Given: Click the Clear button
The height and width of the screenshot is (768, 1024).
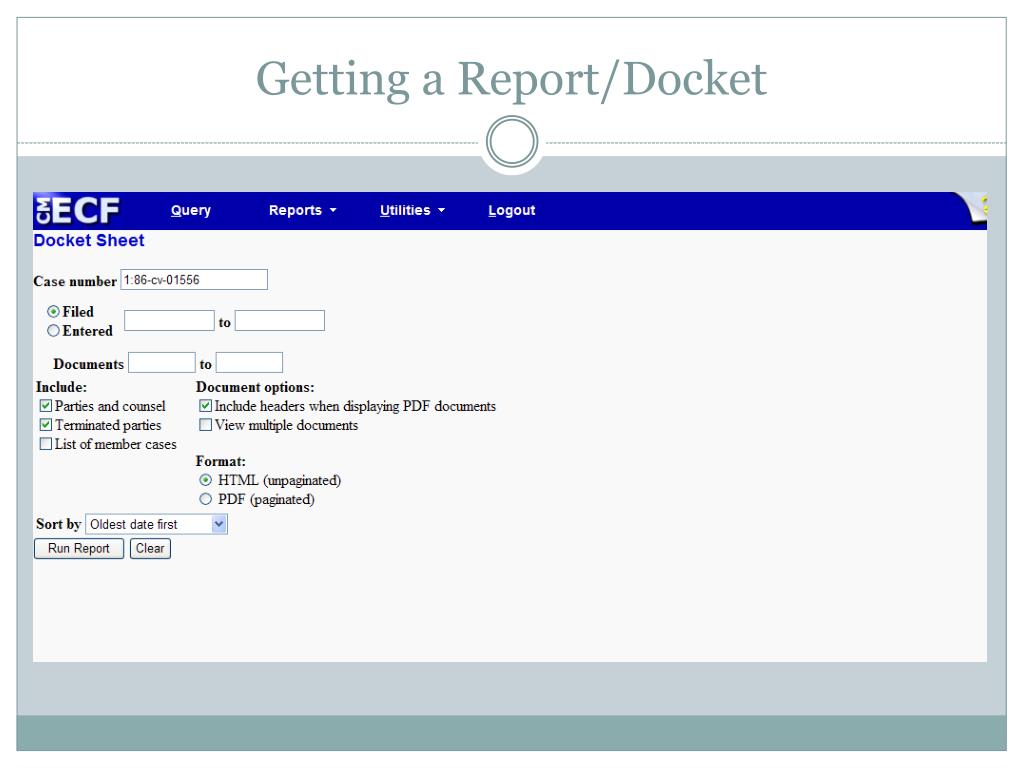Looking at the screenshot, I should pos(150,548).
